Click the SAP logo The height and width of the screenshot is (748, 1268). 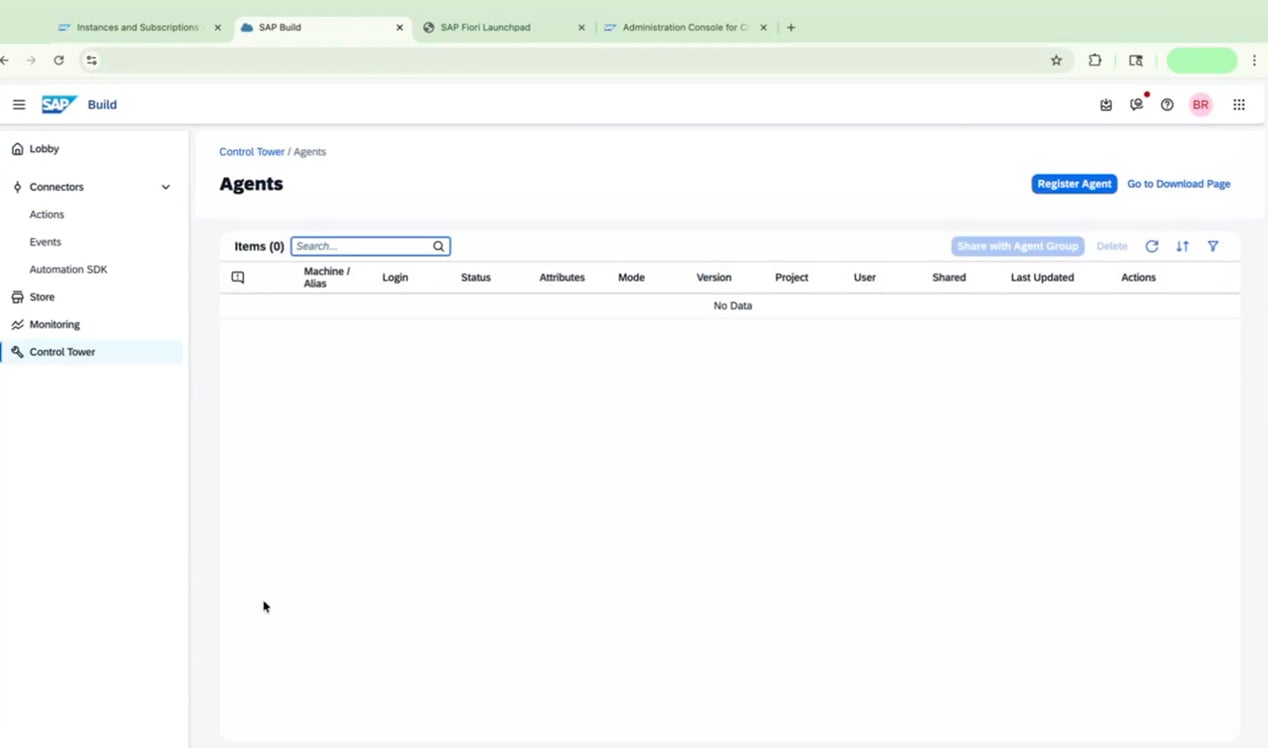click(59, 104)
